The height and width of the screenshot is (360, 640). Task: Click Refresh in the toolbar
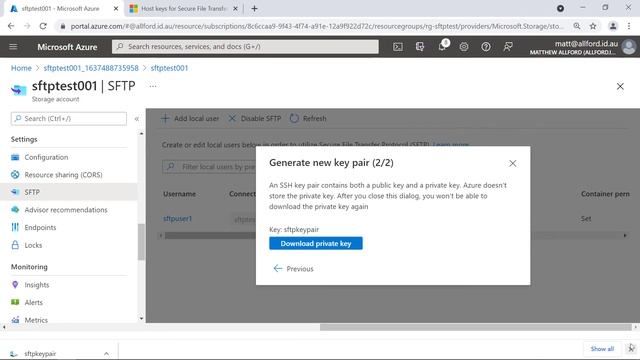(308, 118)
